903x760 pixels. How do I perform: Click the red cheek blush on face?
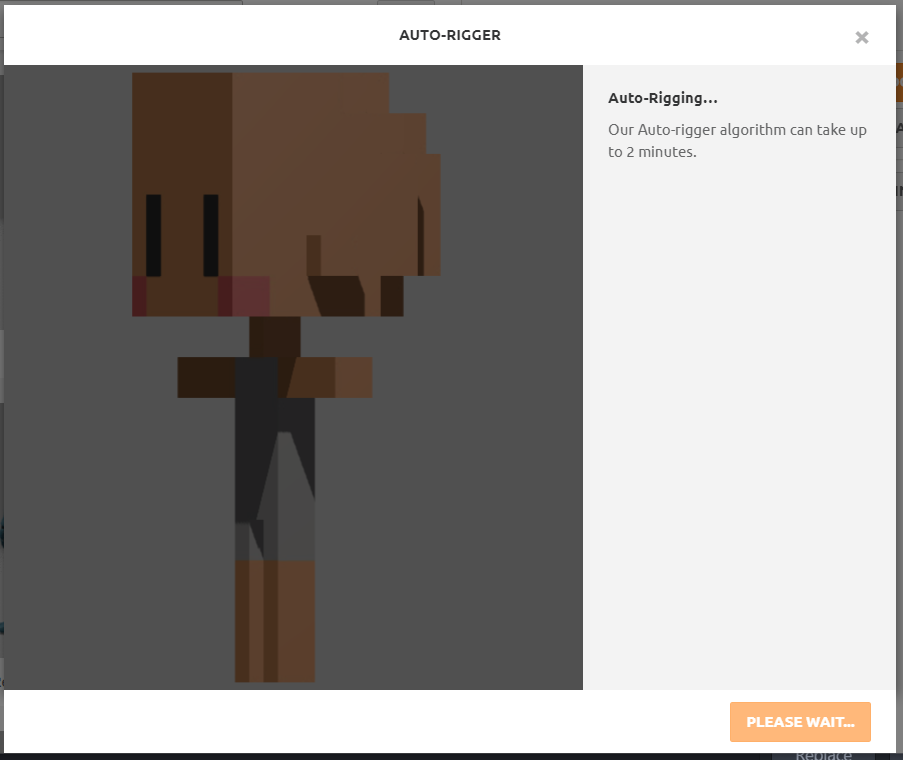click(x=244, y=296)
